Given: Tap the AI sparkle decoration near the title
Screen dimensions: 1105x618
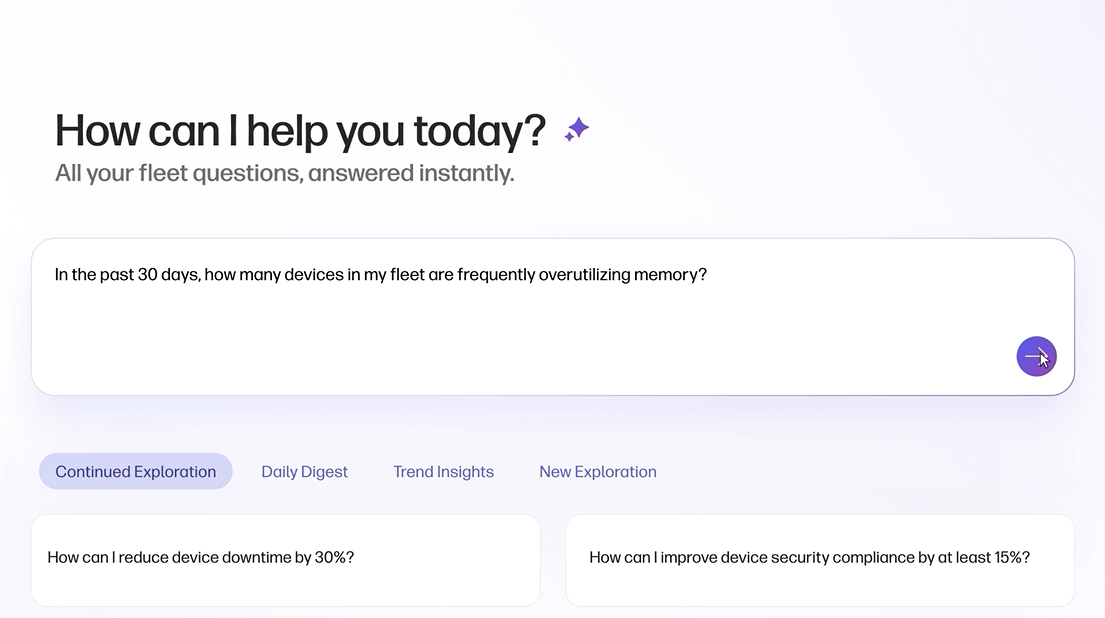Looking at the screenshot, I should tap(575, 128).
